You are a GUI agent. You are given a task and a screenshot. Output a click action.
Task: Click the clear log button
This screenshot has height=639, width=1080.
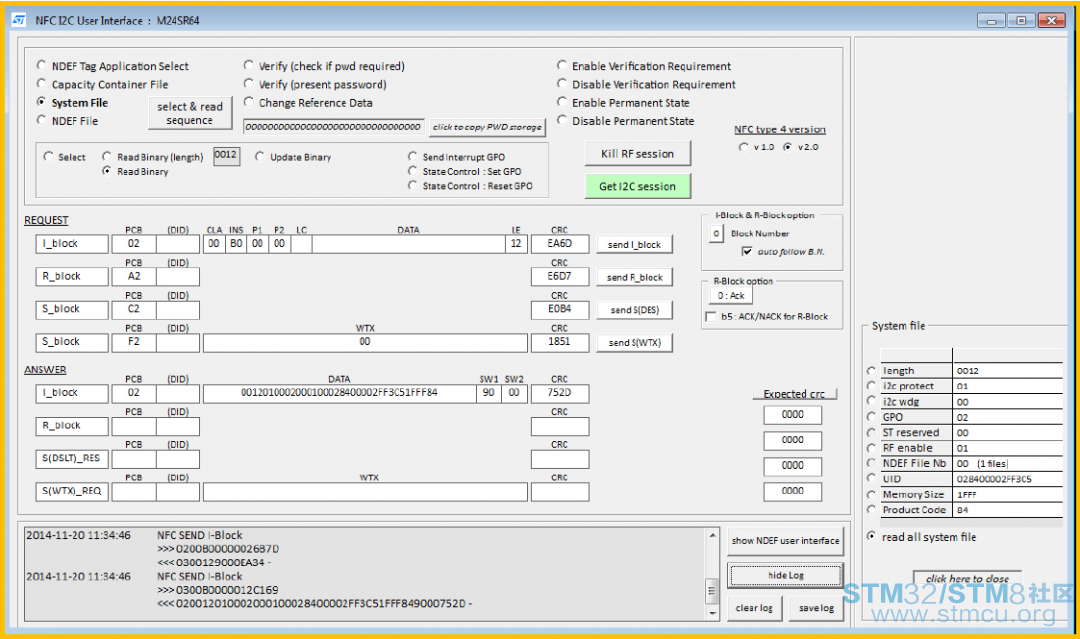(754, 608)
